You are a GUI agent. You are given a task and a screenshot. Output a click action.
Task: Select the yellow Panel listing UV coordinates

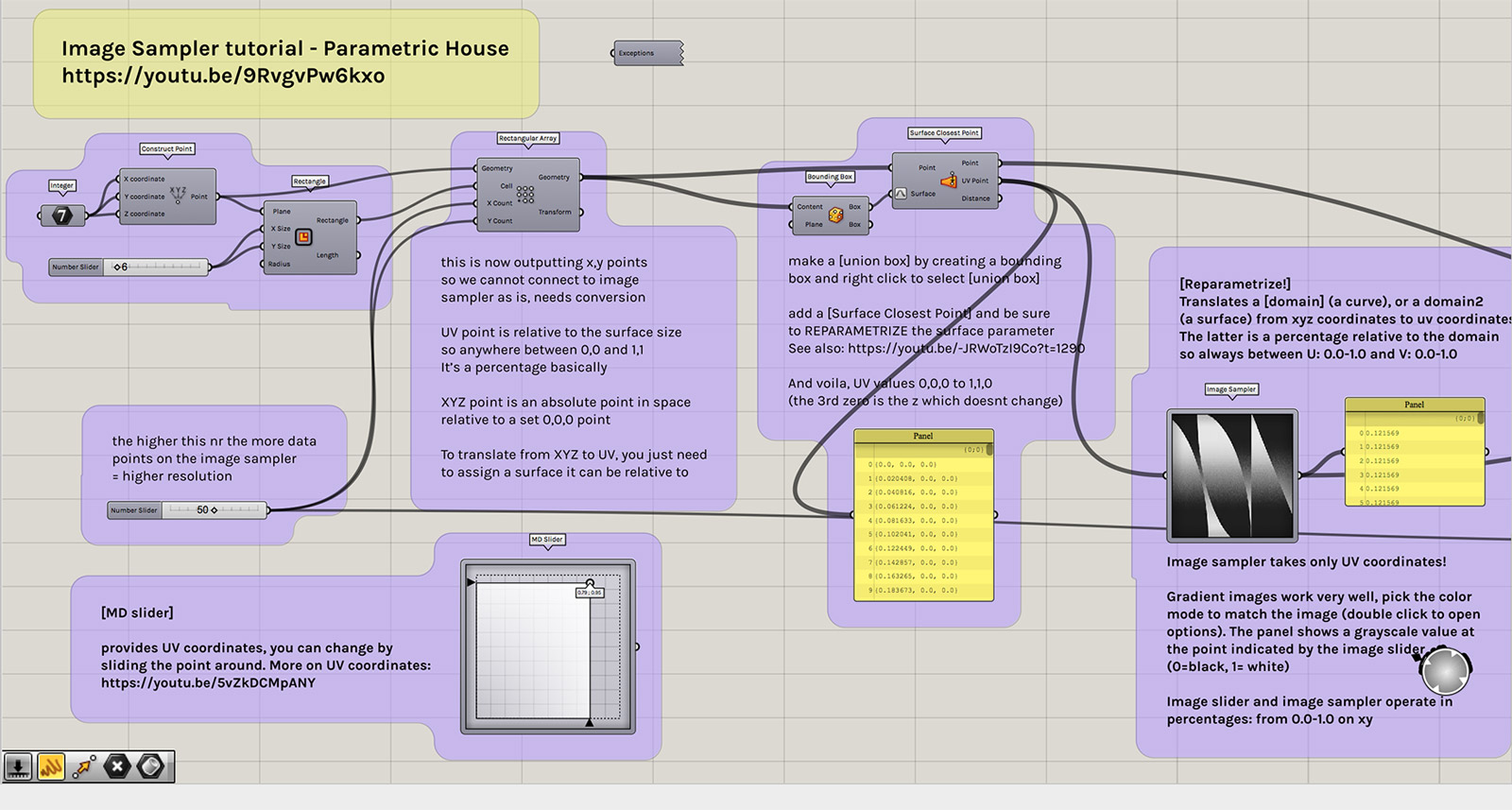tap(923, 515)
